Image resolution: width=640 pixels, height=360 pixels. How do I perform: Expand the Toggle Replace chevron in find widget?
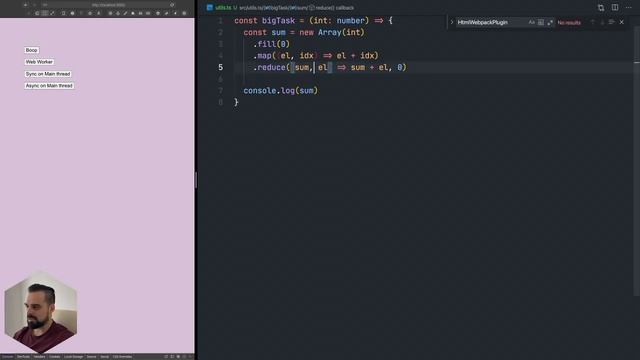pyautogui.click(x=452, y=22)
